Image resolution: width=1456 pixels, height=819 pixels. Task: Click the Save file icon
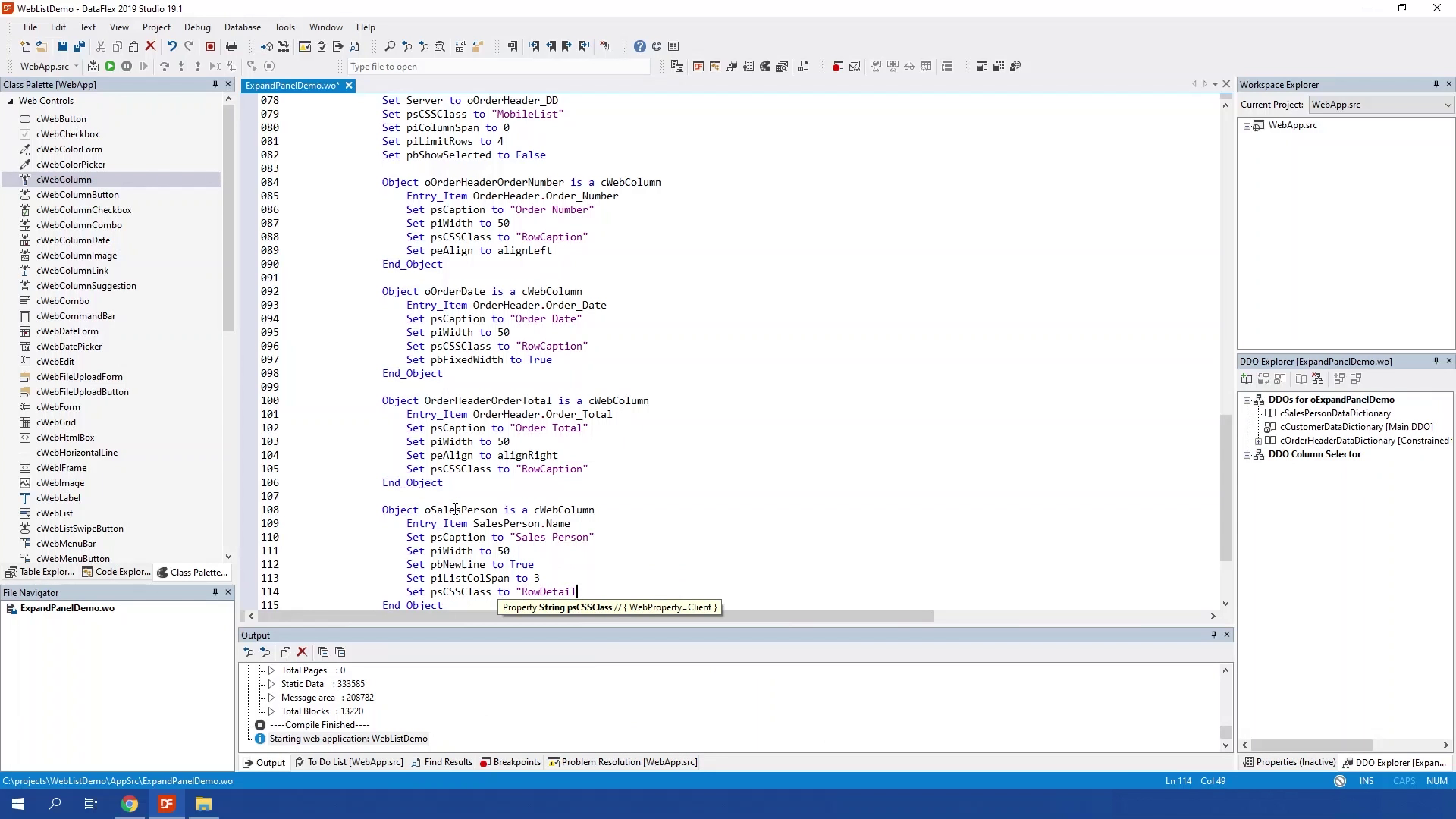click(63, 46)
